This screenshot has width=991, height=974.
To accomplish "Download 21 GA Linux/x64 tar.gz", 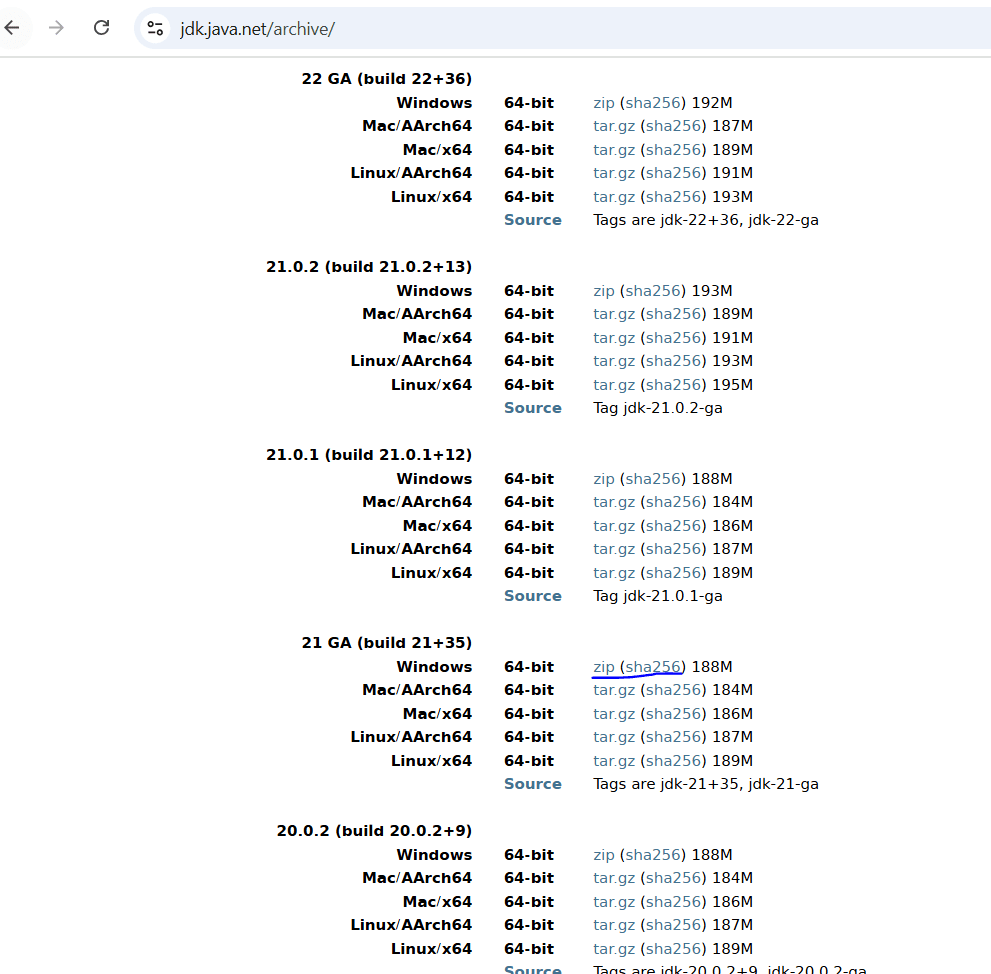I will point(614,761).
